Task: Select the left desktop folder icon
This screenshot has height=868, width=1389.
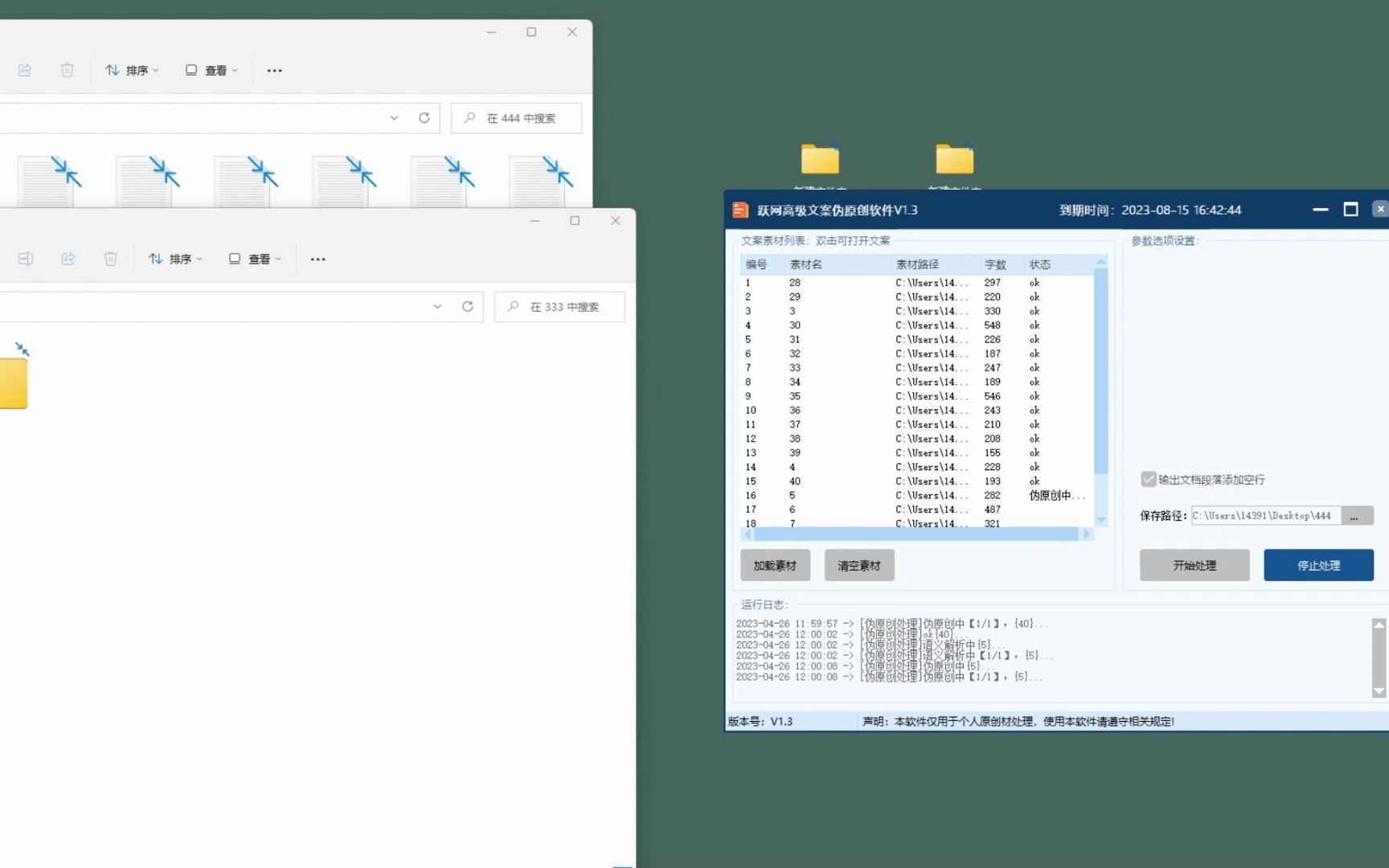Action: click(820, 159)
